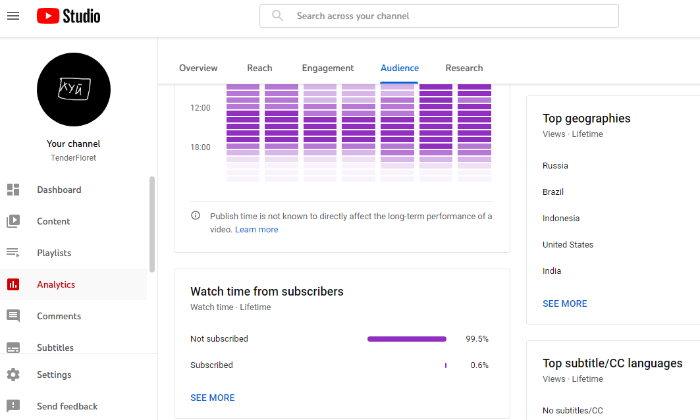The width and height of the screenshot is (700, 420).
Task: Click the Watch time from subscribers heading
Action: click(x=267, y=291)
